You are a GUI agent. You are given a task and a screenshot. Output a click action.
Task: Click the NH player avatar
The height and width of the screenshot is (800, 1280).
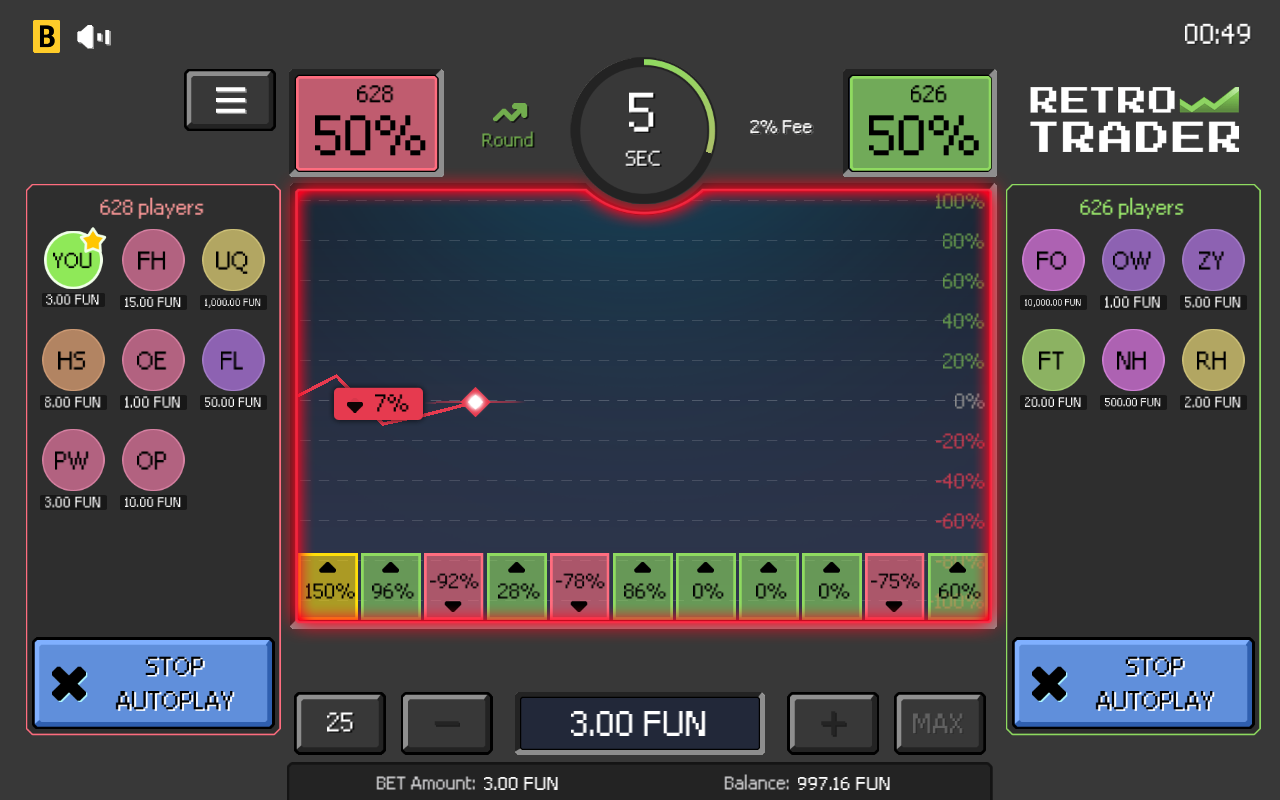(x=1132, y=361)
